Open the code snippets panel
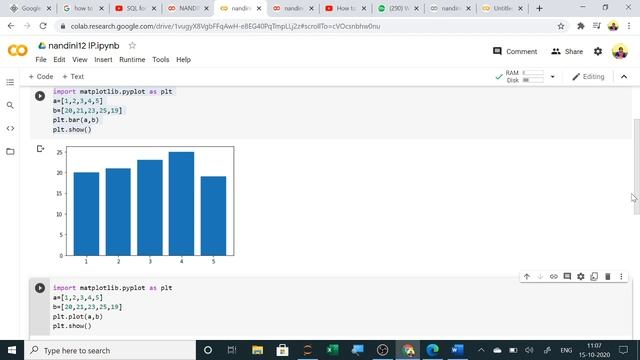 pyautogui.click(x=10, y=128)
